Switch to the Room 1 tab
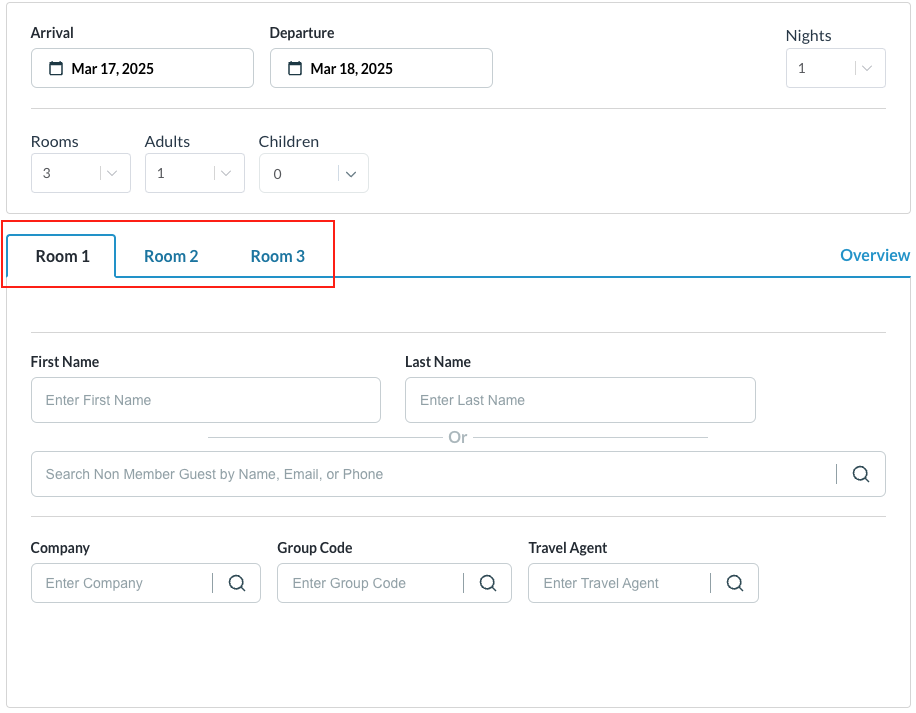This screenshot has height=713, width=916. [62, 256]
